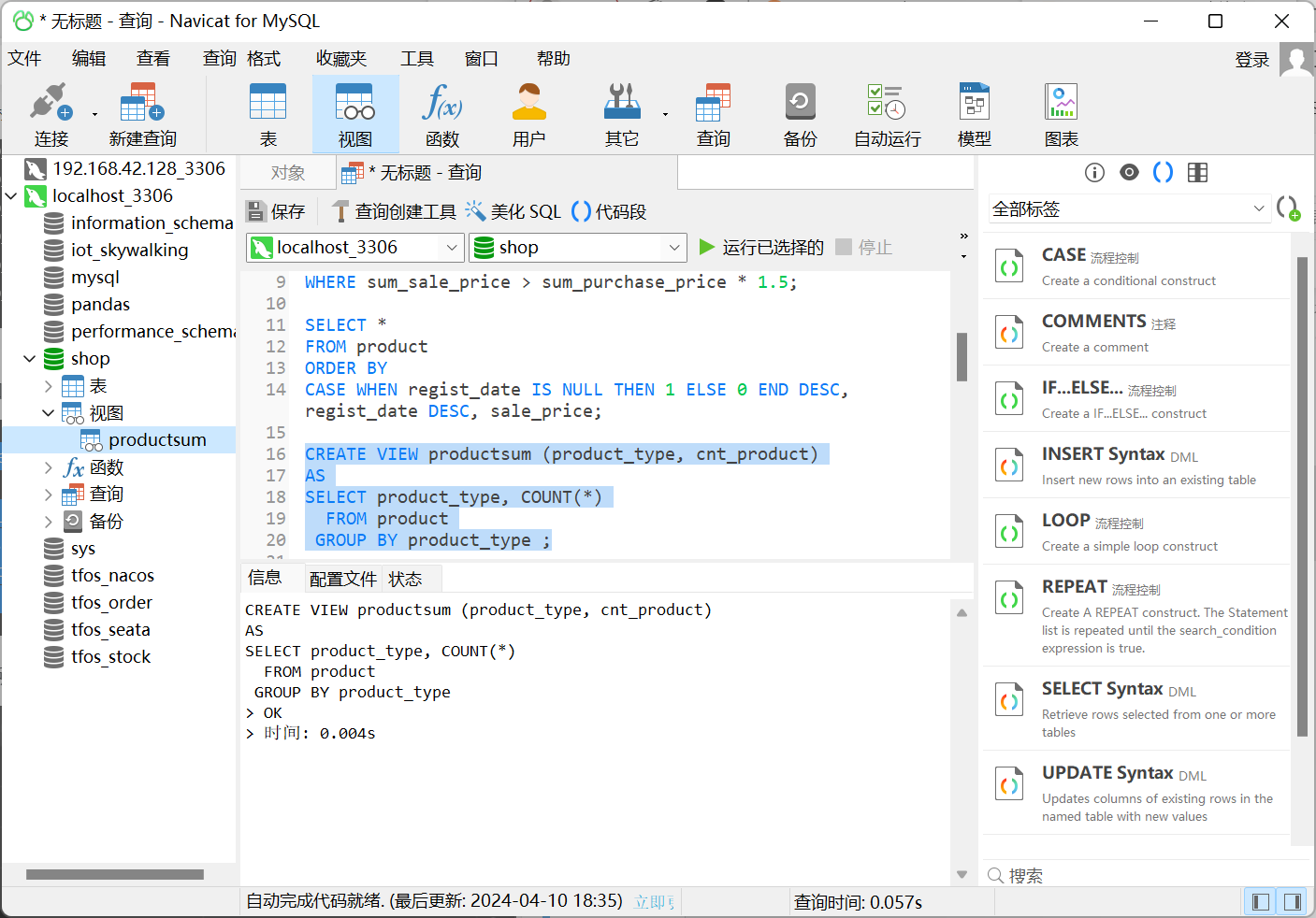
Task: Click the 新建查询 toolbar icon
Action: pos(142,114)
